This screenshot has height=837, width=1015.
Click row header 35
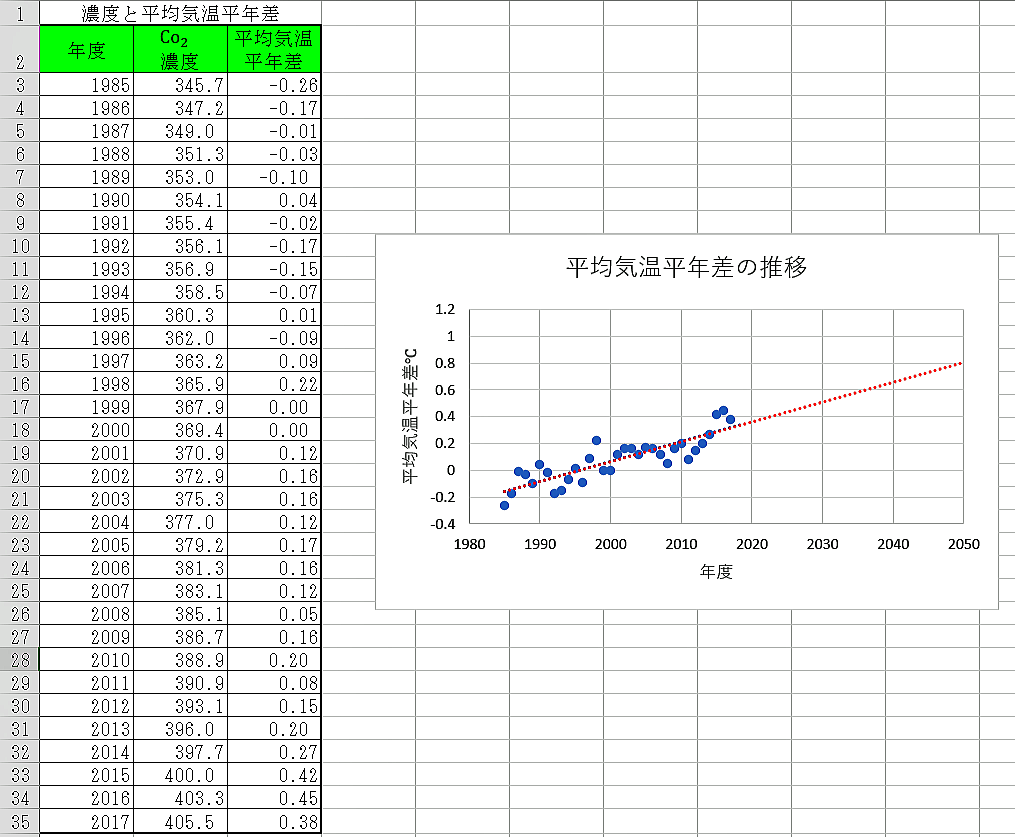20,822
